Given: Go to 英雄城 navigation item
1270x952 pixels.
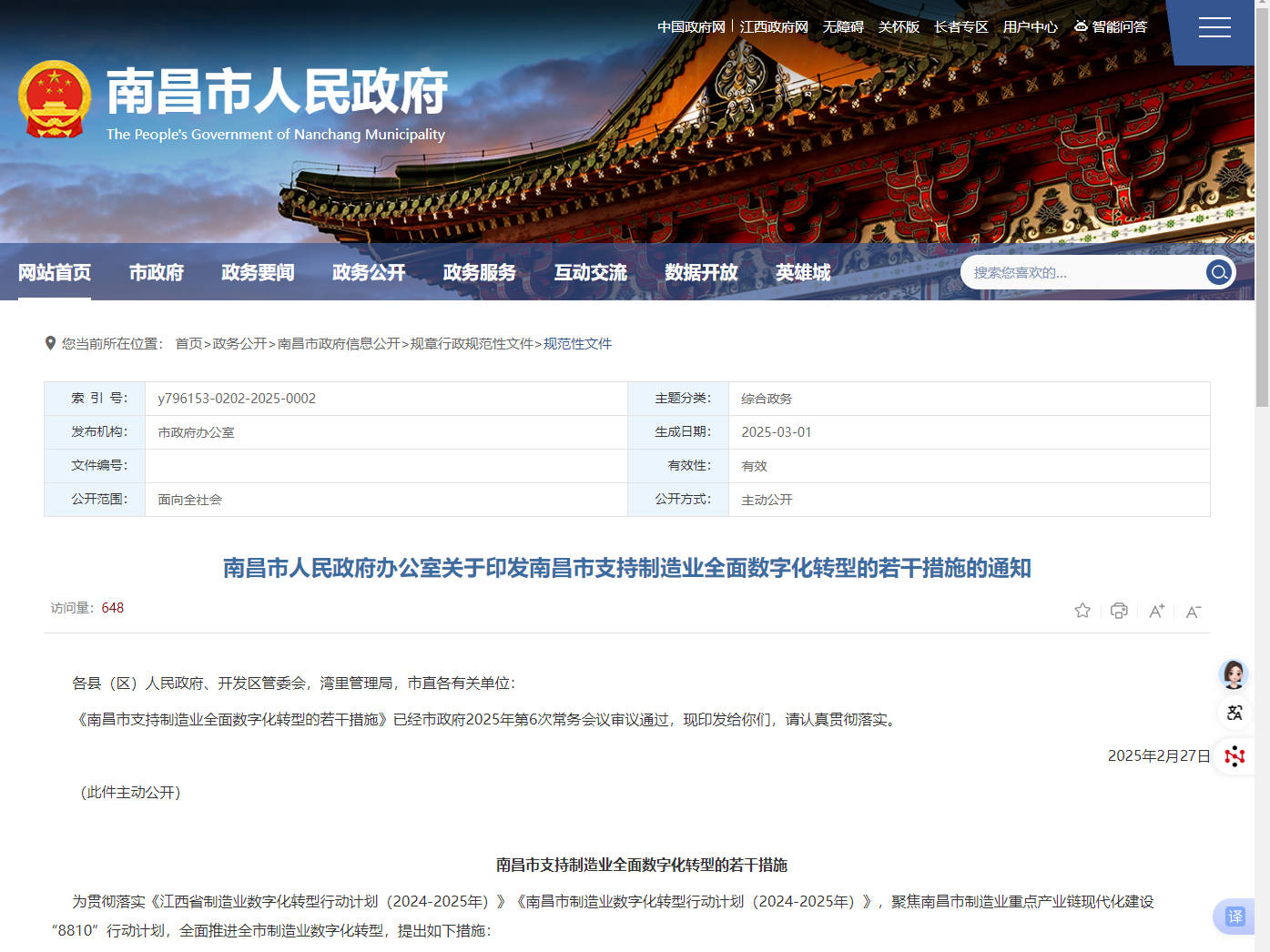Looking at the screenshot, I should [x=803, y=272].
